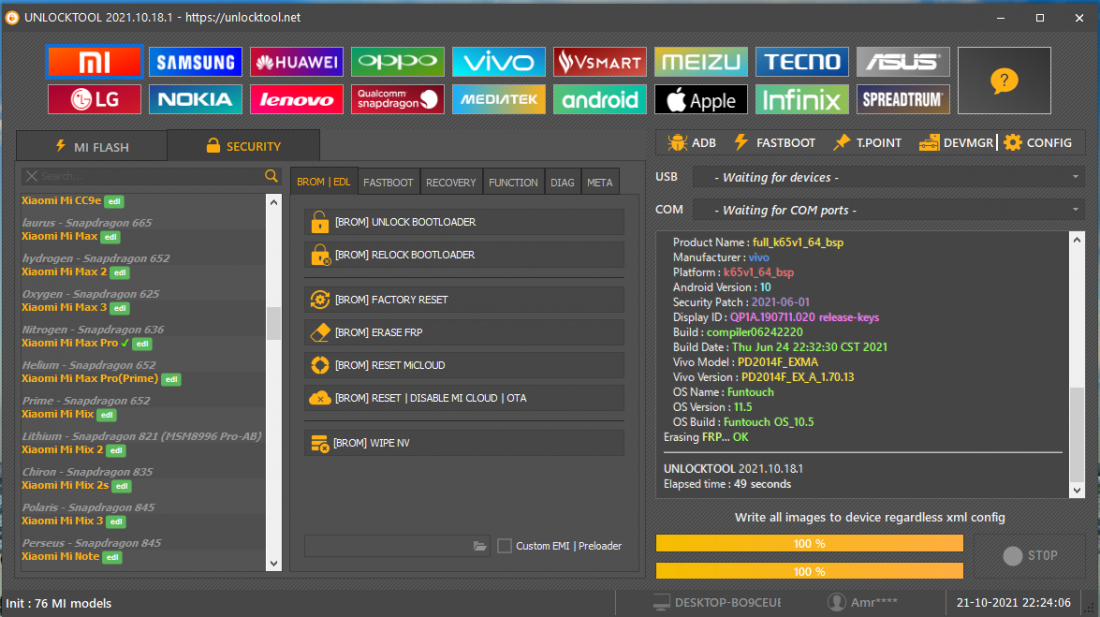Screen dimensions: 1100x617
Task: Open the Lenovo brand tile
Action: 296,100
